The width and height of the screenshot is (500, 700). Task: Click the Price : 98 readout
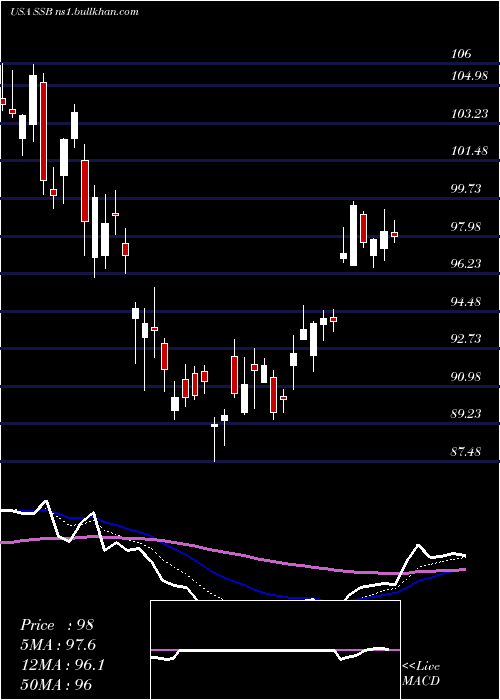tap(57, 625)
